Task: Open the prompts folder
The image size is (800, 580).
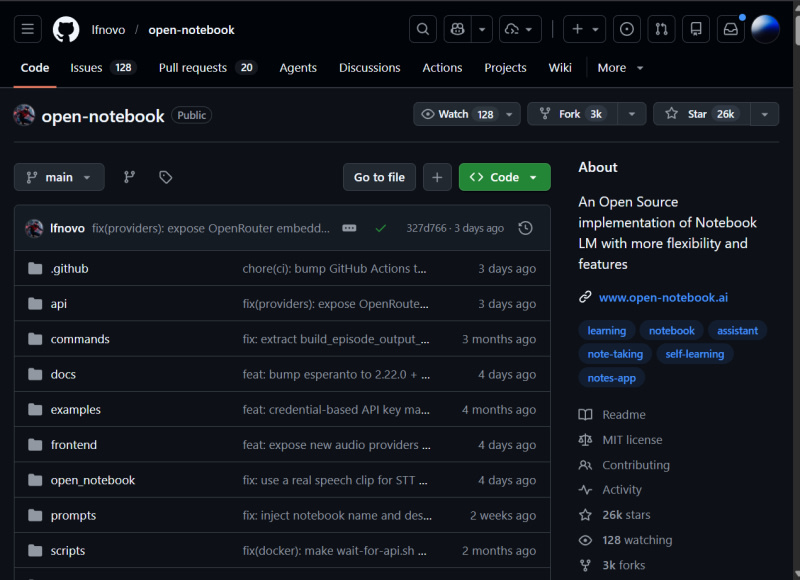Action: (73, 515)
